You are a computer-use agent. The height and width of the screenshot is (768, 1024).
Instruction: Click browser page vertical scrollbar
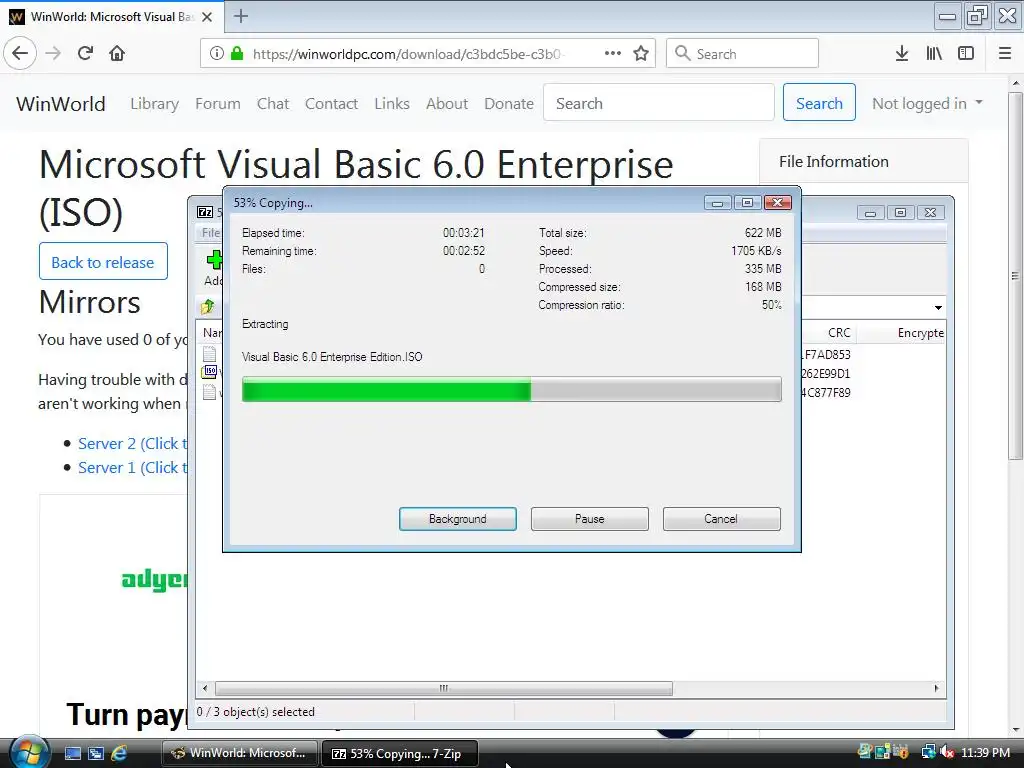1016,276
